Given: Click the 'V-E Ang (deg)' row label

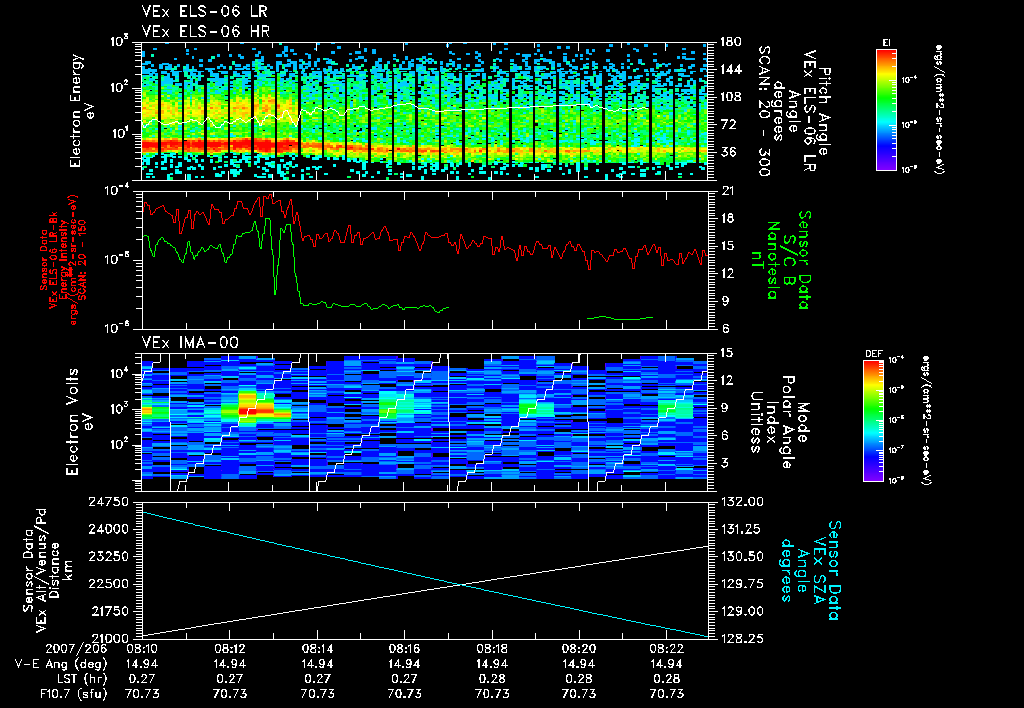Looking at the screenshot, I should pos(61,664).
